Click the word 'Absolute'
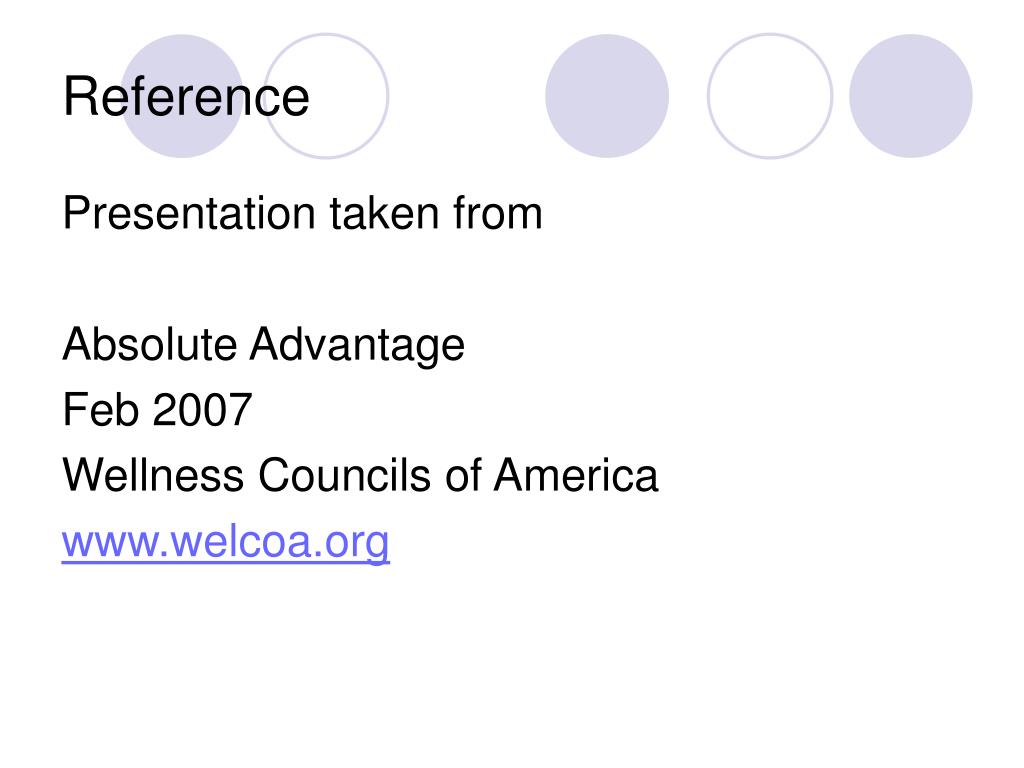The height and width of the screenshot is (768, 1024). click(150, 344)
